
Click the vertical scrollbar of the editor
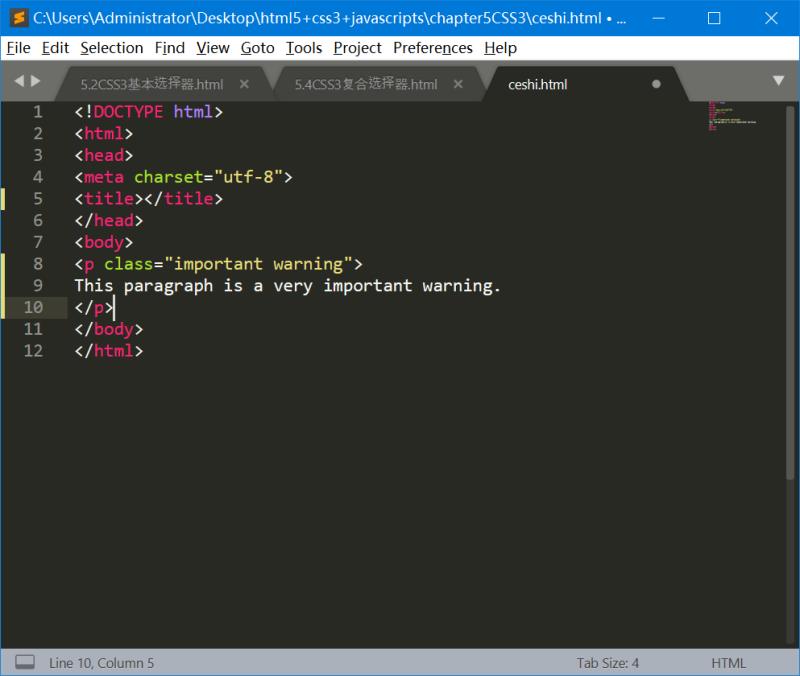pyautogui.click(x=790, y=292)
